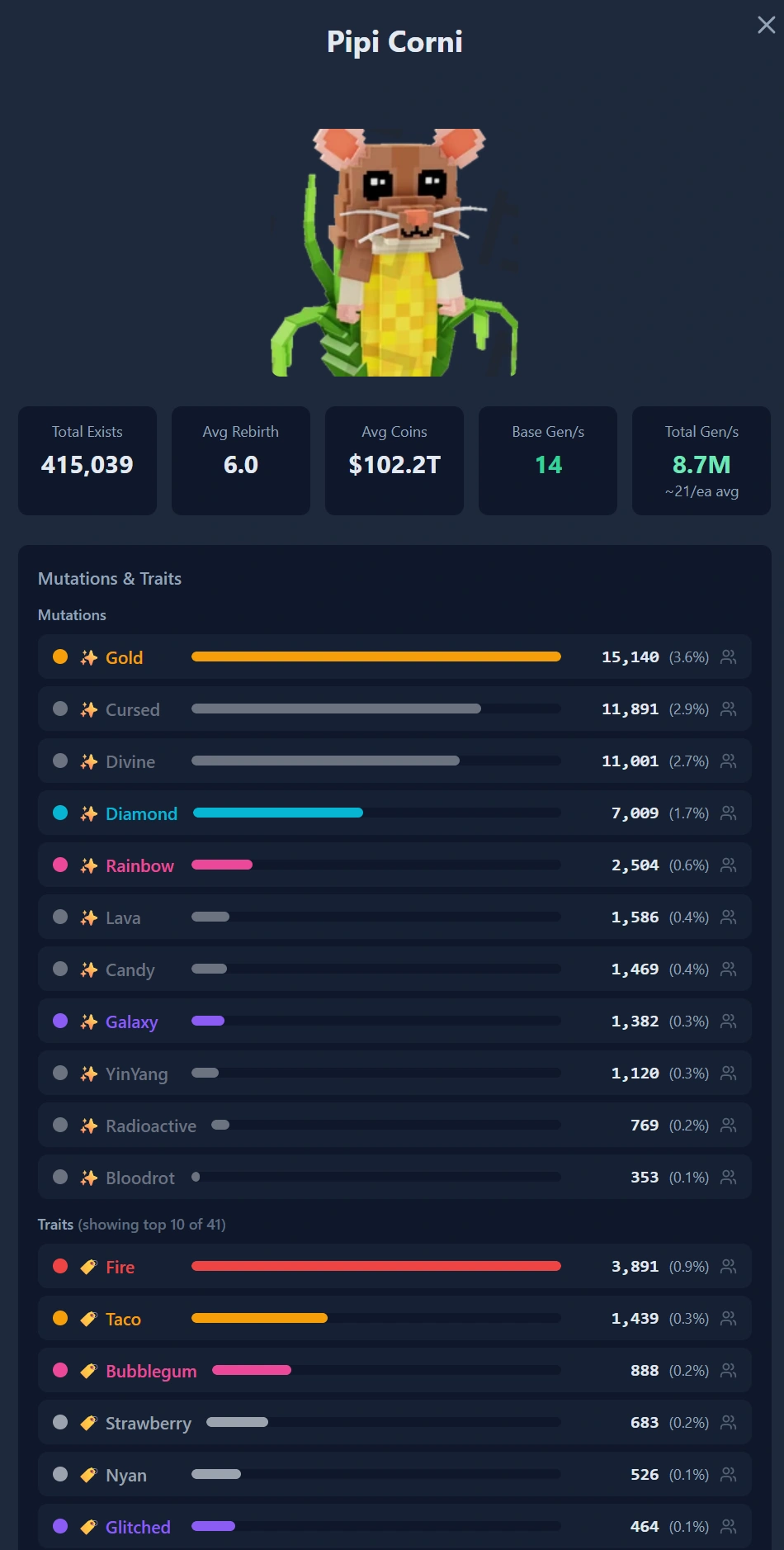Click the people icon on Rainbow row
Image resolution: width=784 pixels, height=1550 pixels.
[728, 865]
